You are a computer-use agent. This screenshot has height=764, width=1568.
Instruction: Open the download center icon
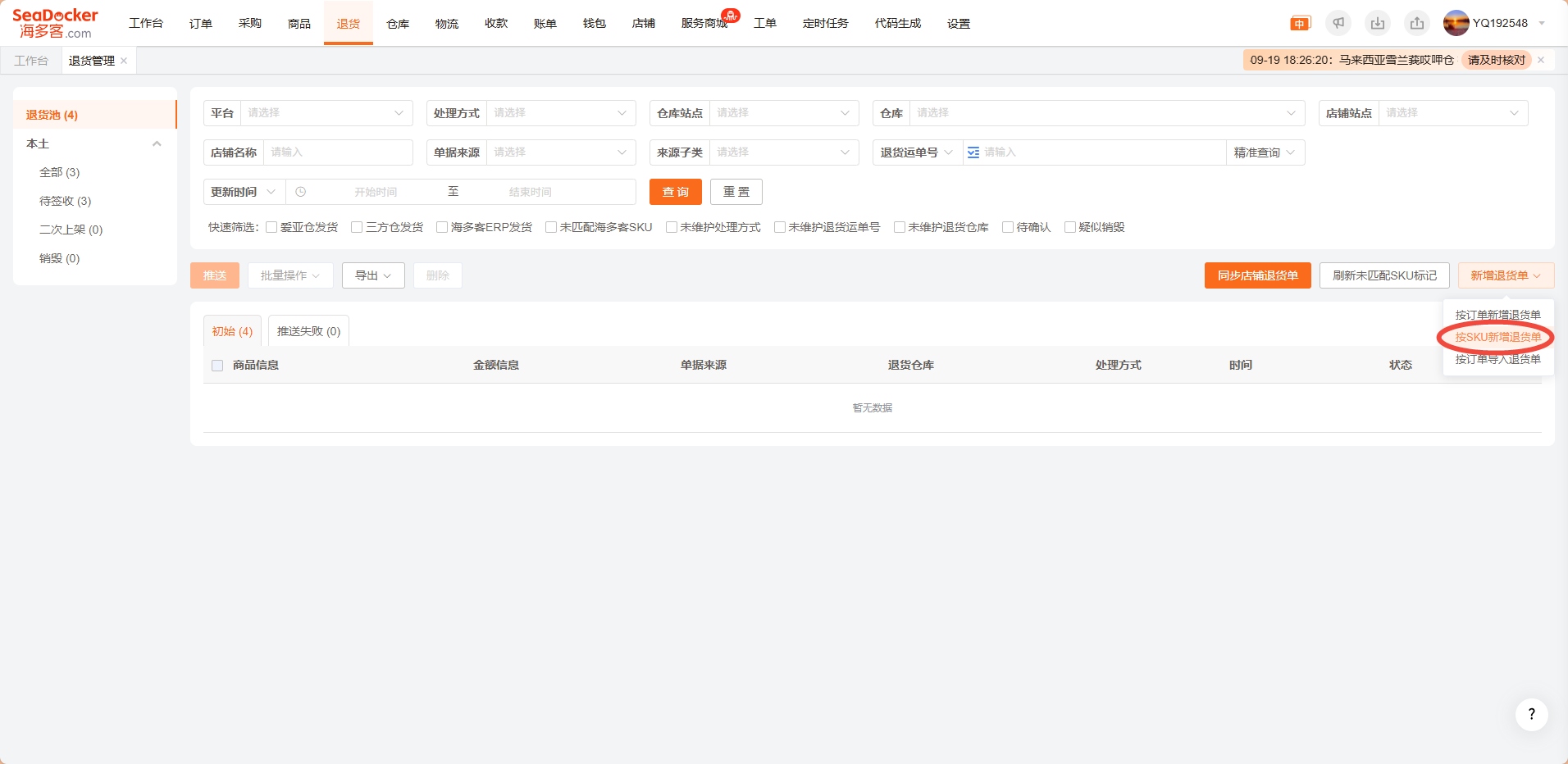[x=1378, y=24]
